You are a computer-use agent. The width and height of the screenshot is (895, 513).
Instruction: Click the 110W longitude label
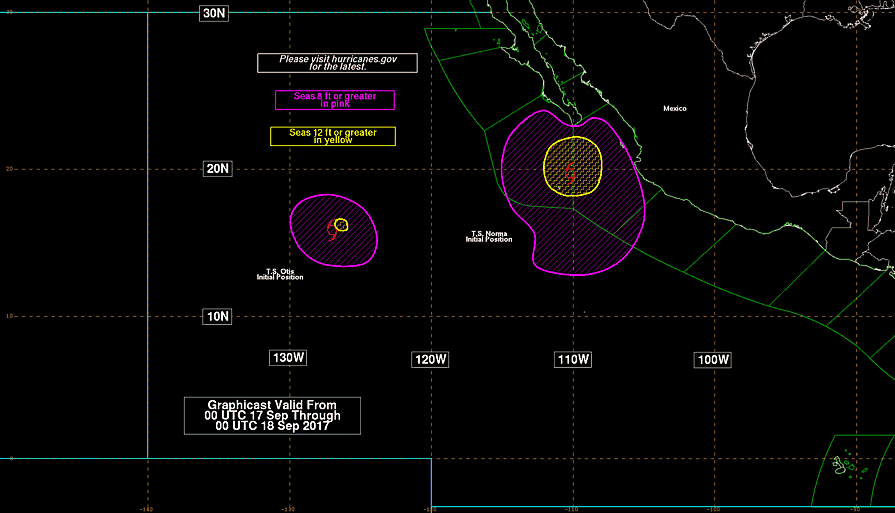pos(573,359)
